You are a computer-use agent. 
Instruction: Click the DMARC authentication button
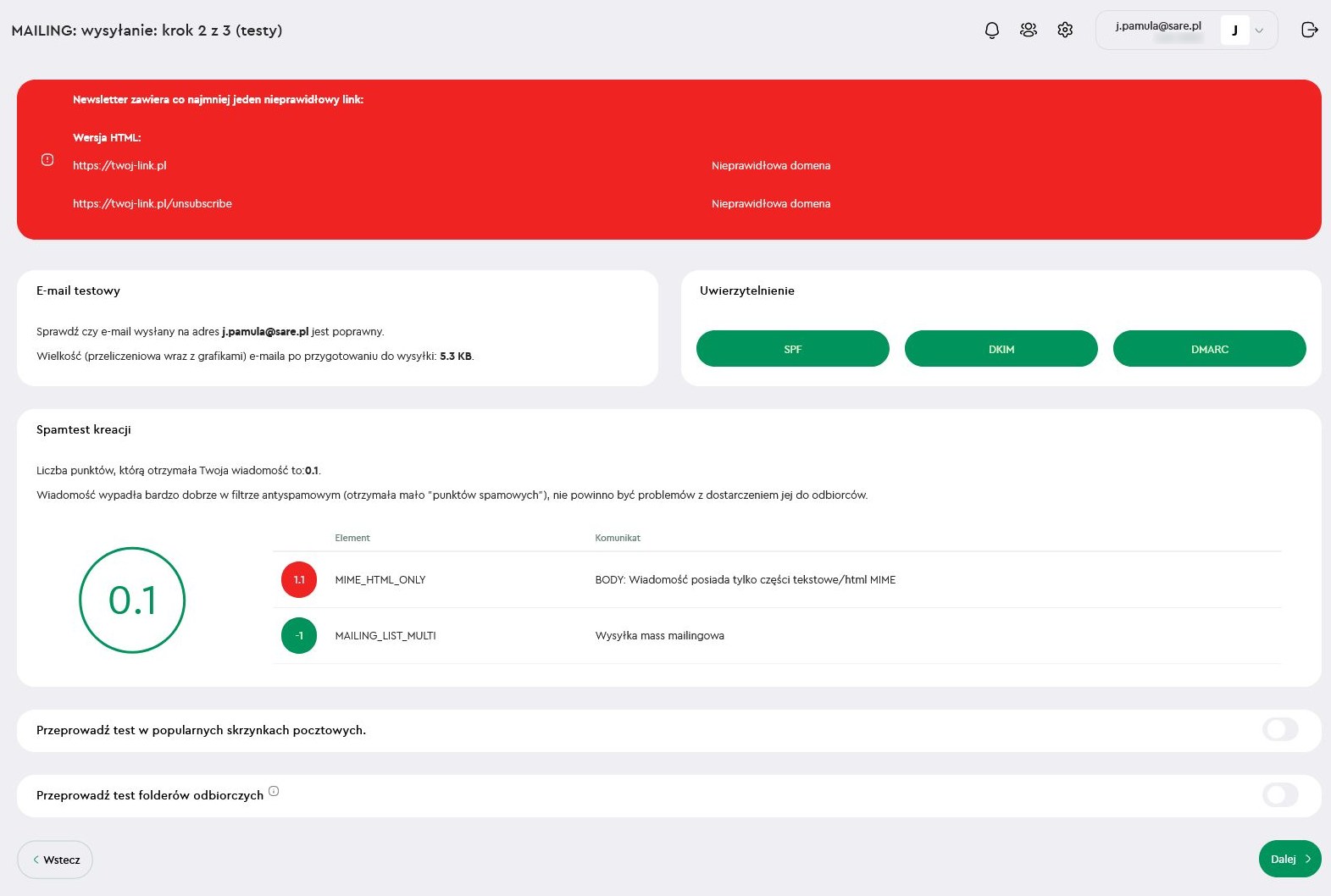click(1209, 349)
